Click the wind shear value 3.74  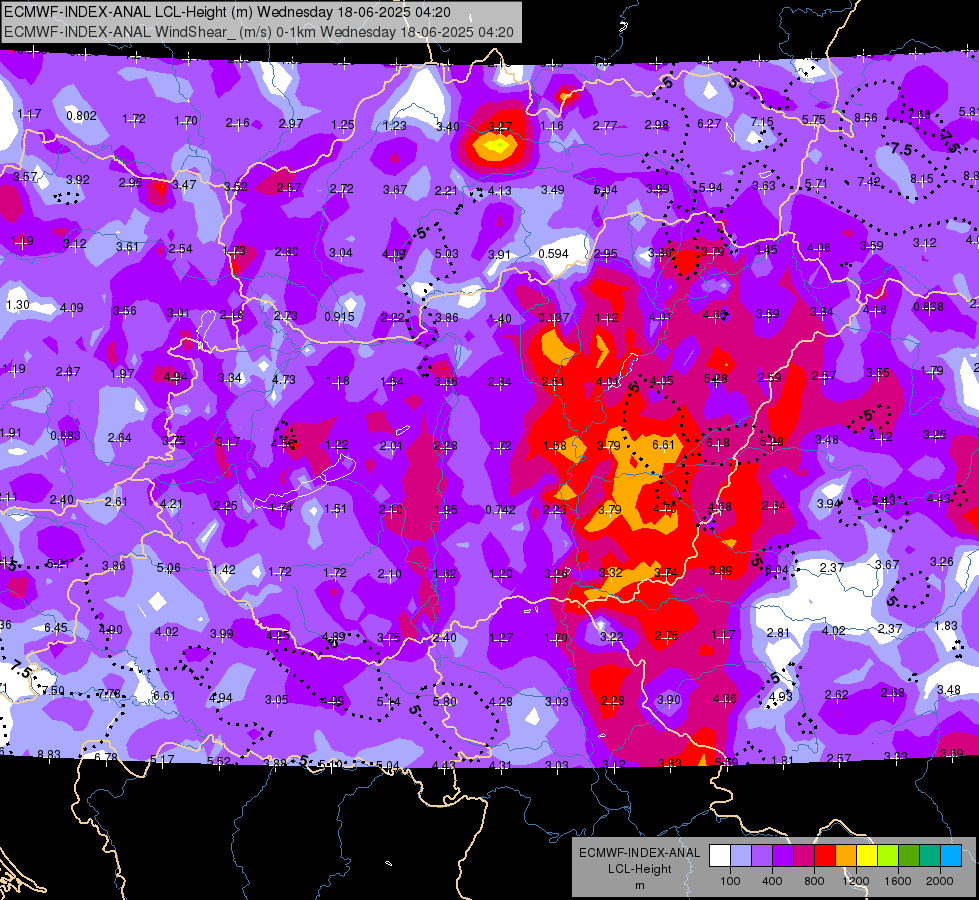click(666, 572)
